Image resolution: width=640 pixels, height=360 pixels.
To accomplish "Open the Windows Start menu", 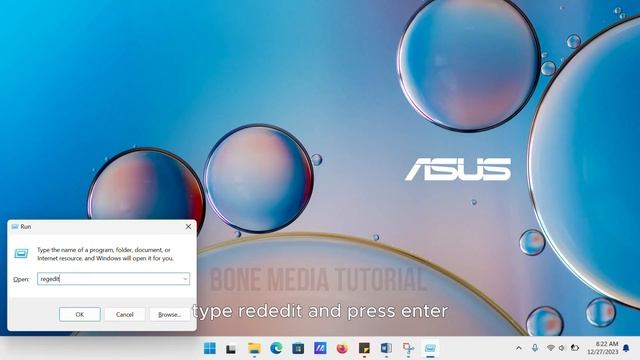I will tap(210, 348).
